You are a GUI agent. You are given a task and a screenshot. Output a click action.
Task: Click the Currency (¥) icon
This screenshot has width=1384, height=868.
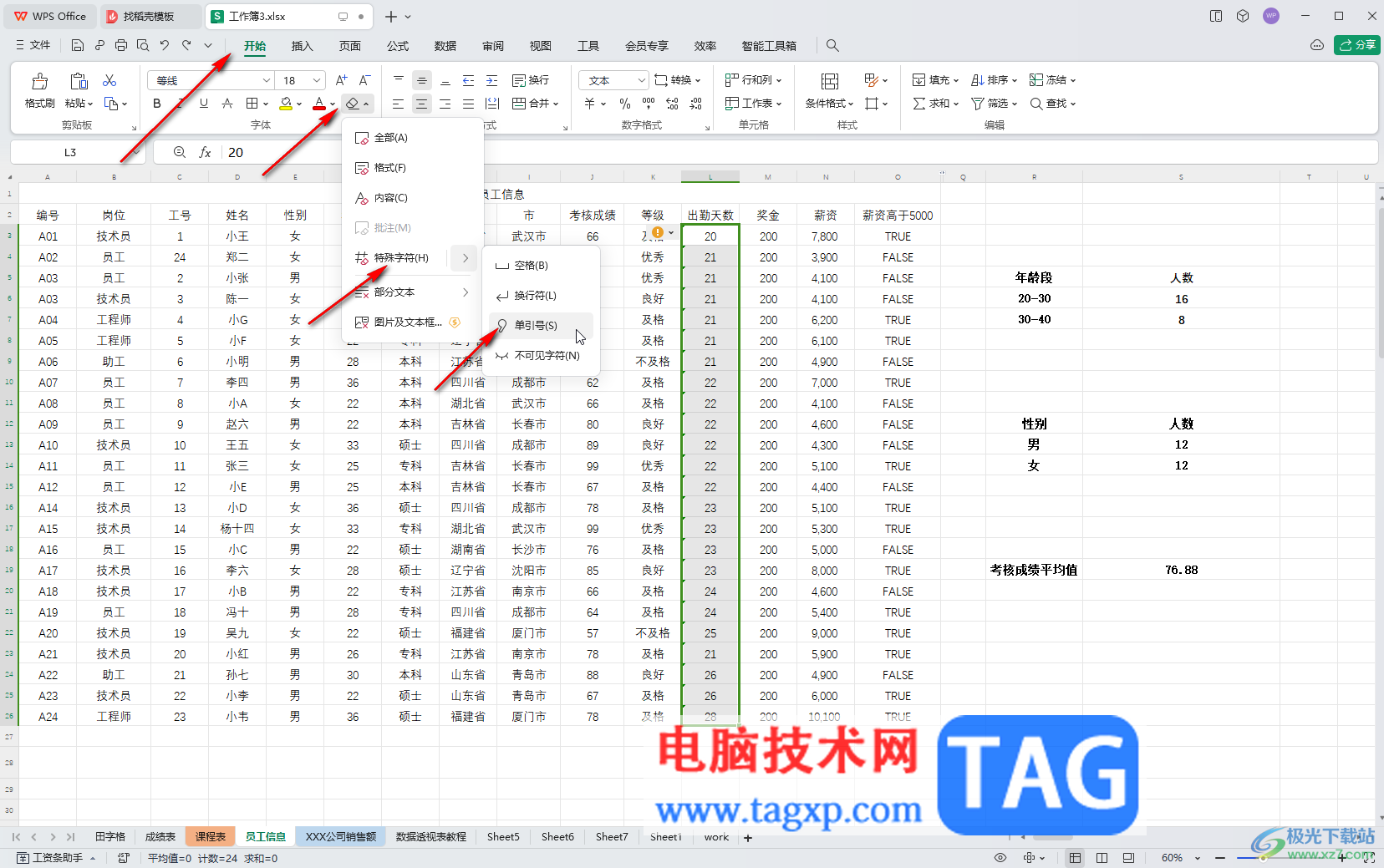click(590, 104)
